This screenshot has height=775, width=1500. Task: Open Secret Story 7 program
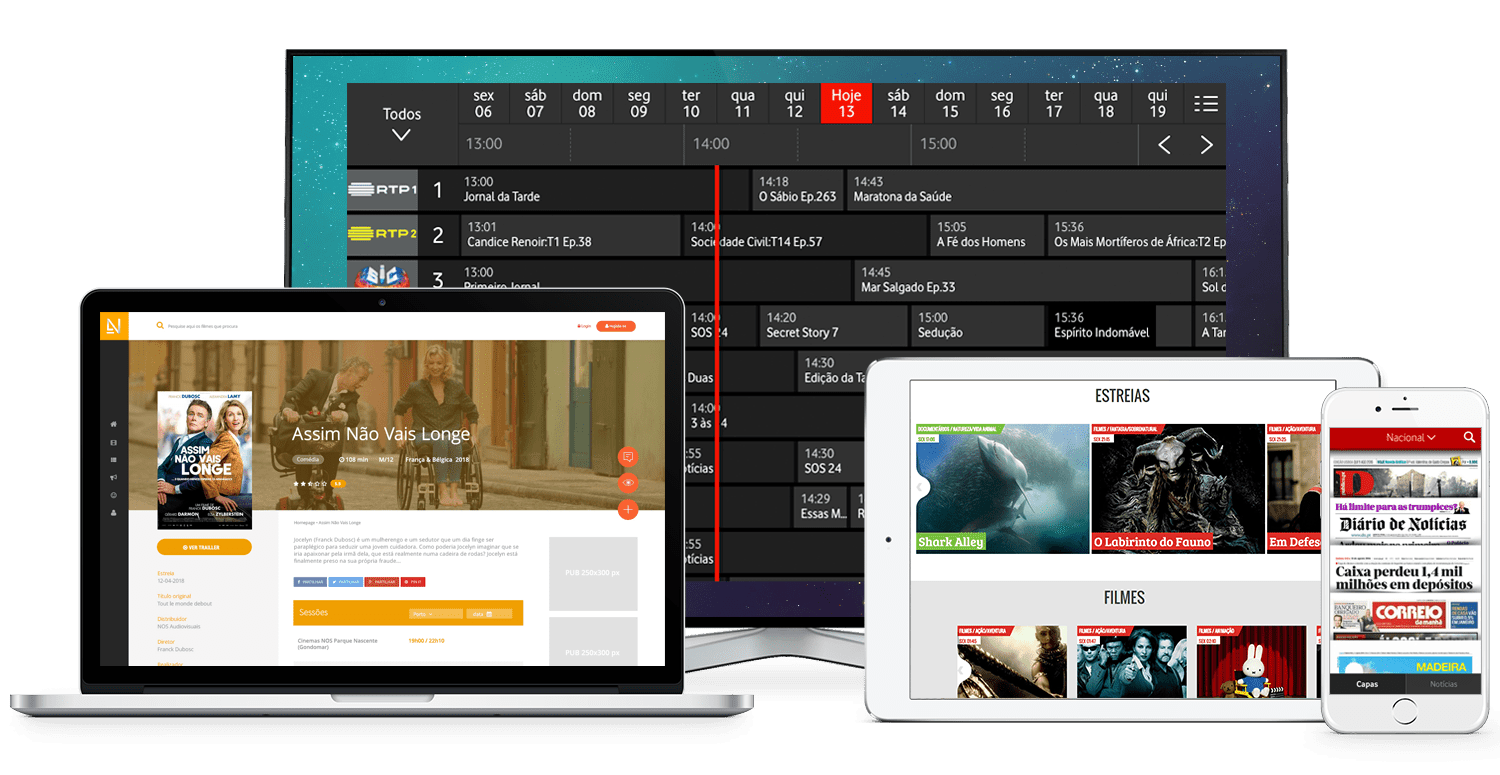point(832,325)
